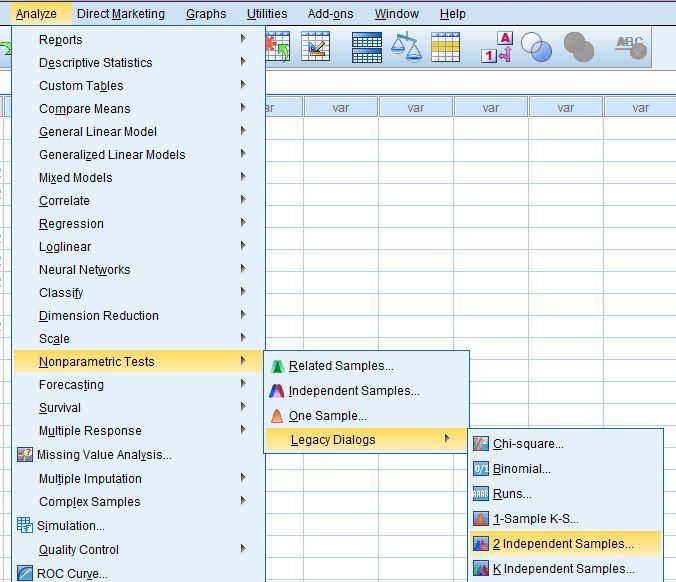This screenshot has width=676, height=582.
Task: Open the Analyze menu
Action: click(36, 14)
